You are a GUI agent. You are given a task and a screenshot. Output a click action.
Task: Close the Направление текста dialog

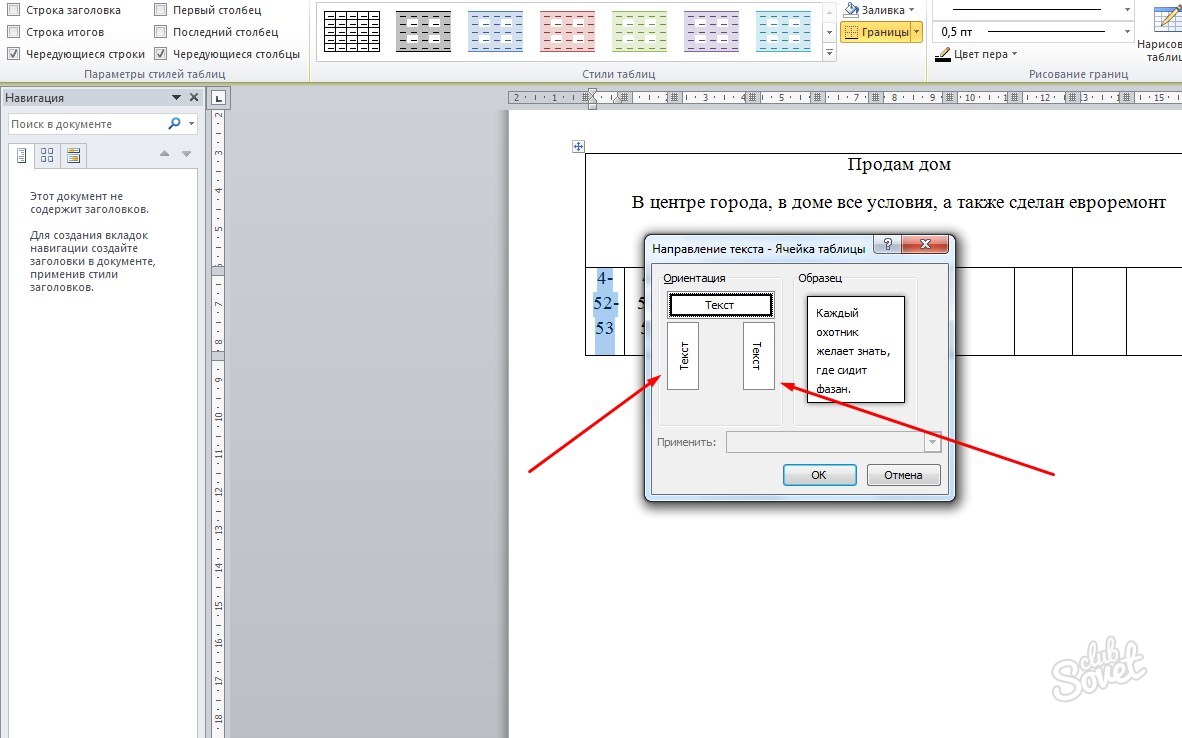925,244
